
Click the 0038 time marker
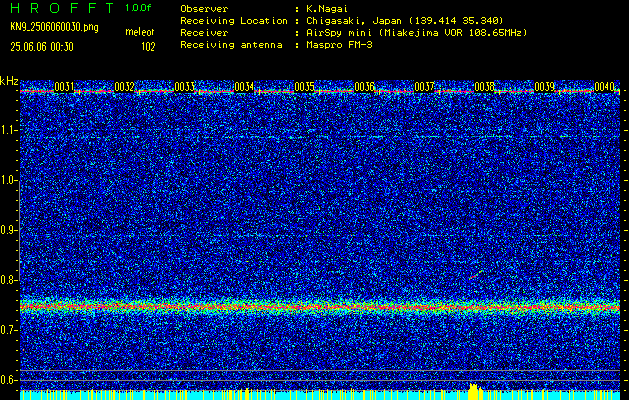tap(485, 87)
